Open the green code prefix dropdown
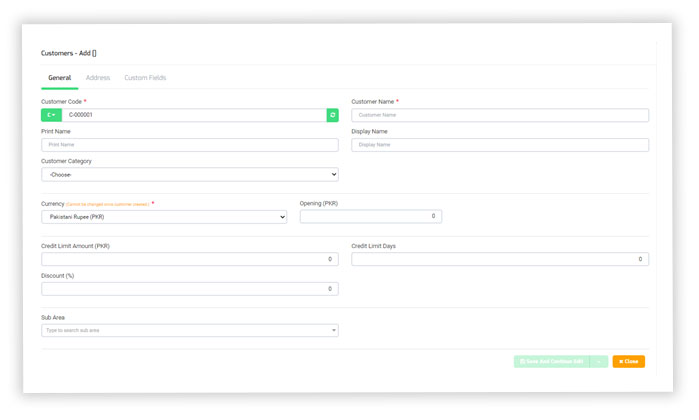Viewport: 699px width, 420px height. click(x=51, y=115)
